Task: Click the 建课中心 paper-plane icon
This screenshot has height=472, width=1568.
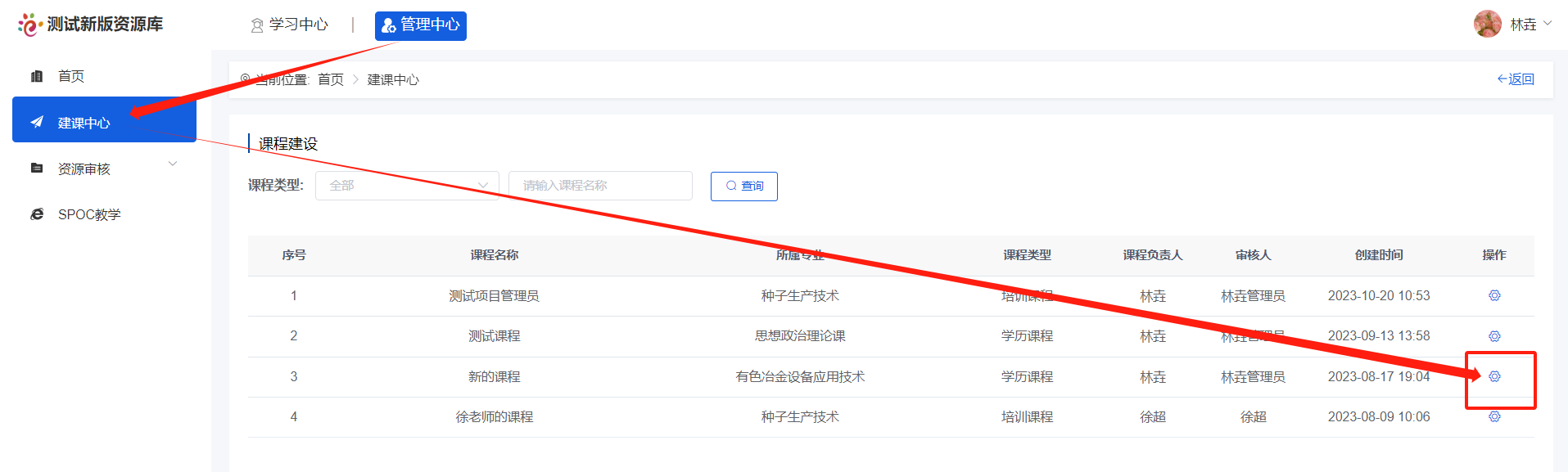Action: coord(37,123)
